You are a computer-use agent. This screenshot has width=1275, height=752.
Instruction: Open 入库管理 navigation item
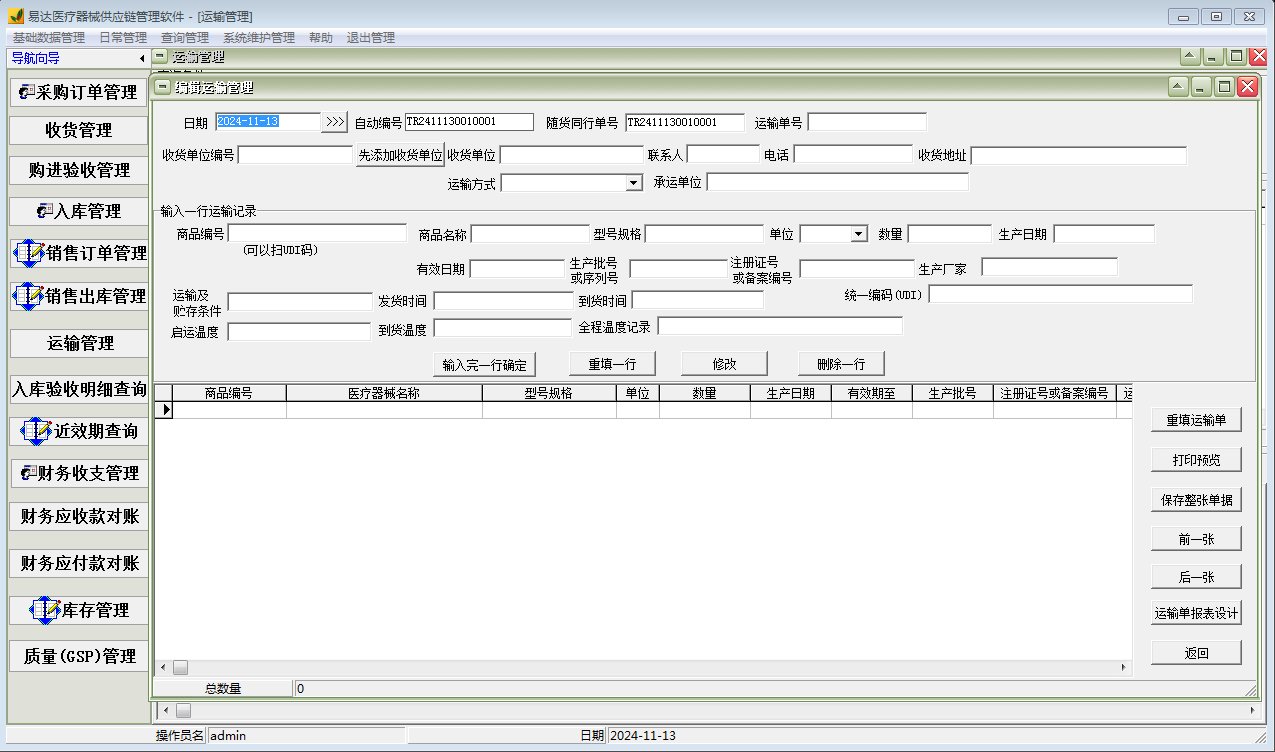(x=78, y=211)
